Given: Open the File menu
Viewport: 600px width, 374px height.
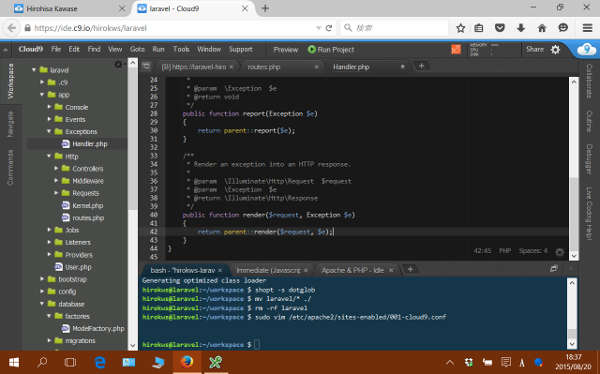Looking at the screenshot, I should point(56,49).
